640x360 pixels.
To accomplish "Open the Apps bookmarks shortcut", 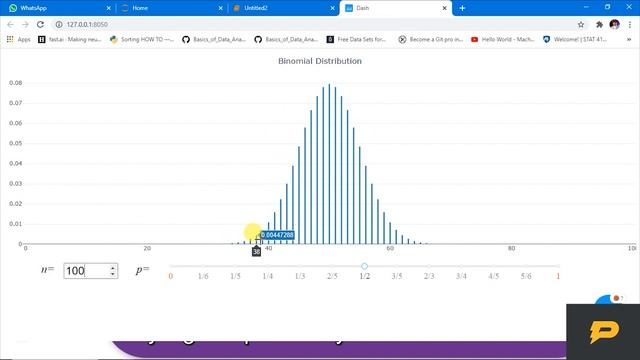I will click(19, 39).
